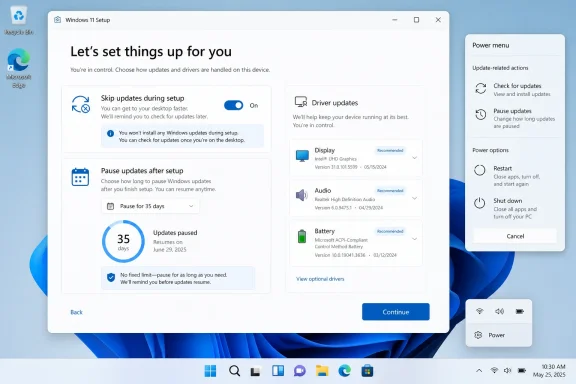The height and width of the screenshot is (384, 576).
Task: Click the shield checkmark icon
Action: click(x=111, y=277)
